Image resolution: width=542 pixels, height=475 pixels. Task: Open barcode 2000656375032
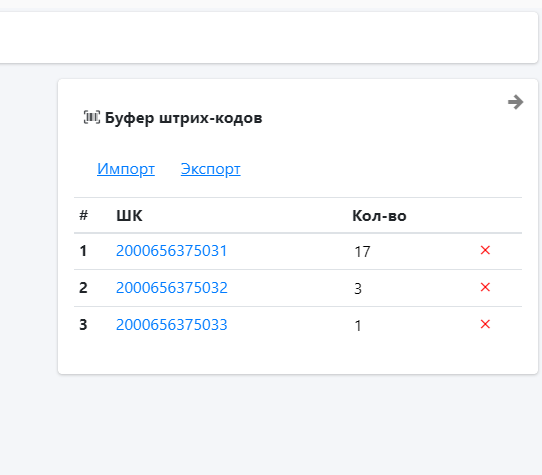172,288
